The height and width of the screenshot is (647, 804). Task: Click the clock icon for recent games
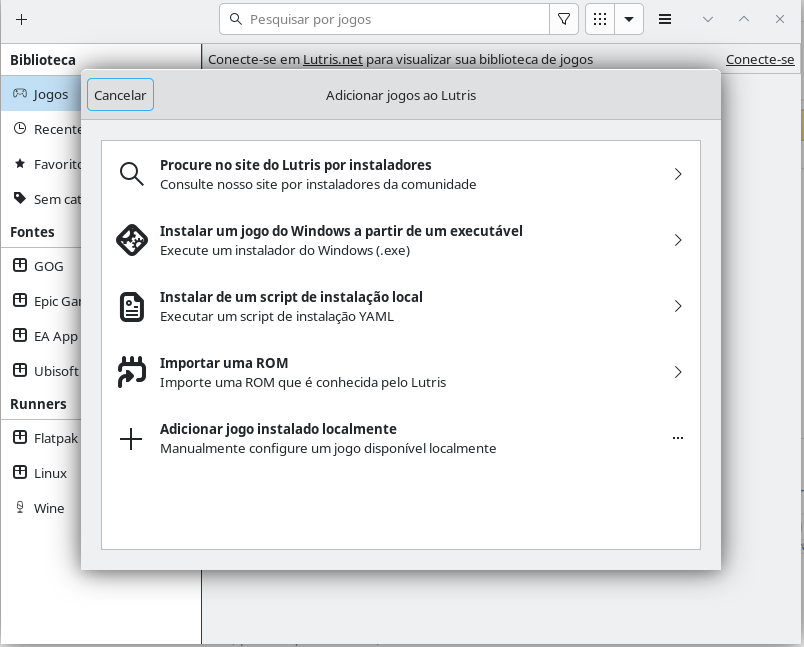click(20, 128)
